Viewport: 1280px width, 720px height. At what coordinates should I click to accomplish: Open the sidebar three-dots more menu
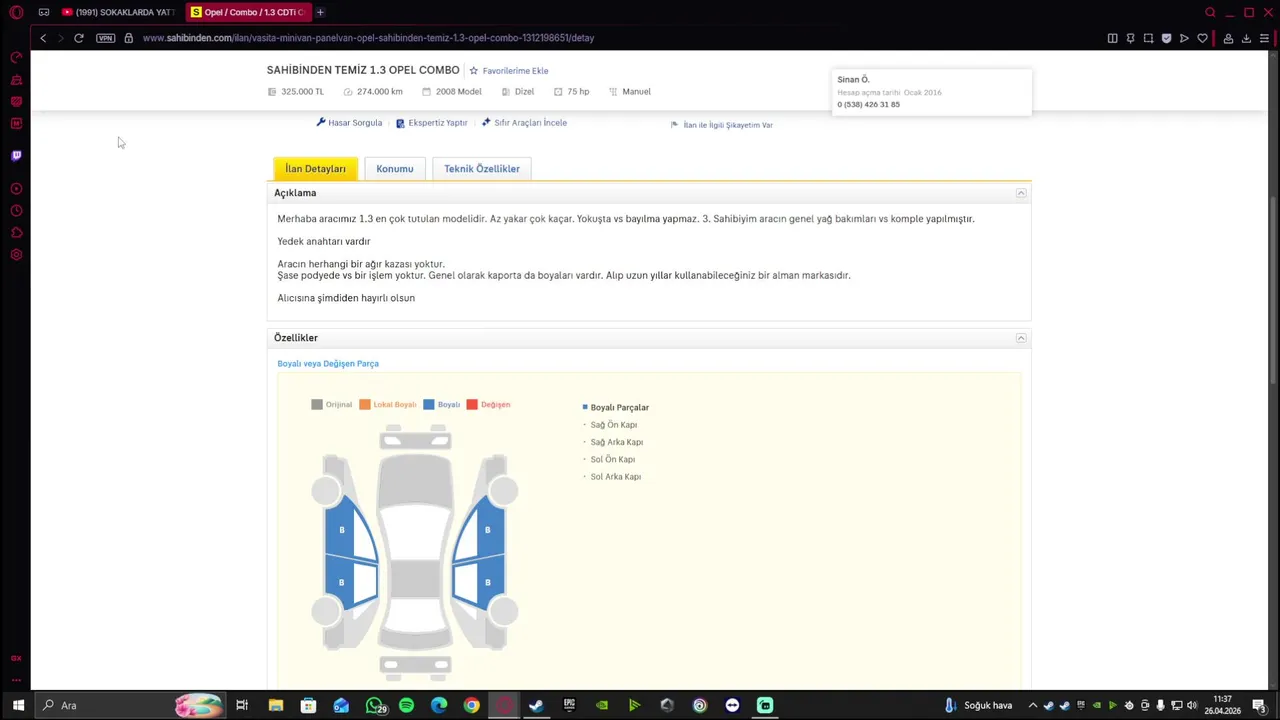(16, 679)
